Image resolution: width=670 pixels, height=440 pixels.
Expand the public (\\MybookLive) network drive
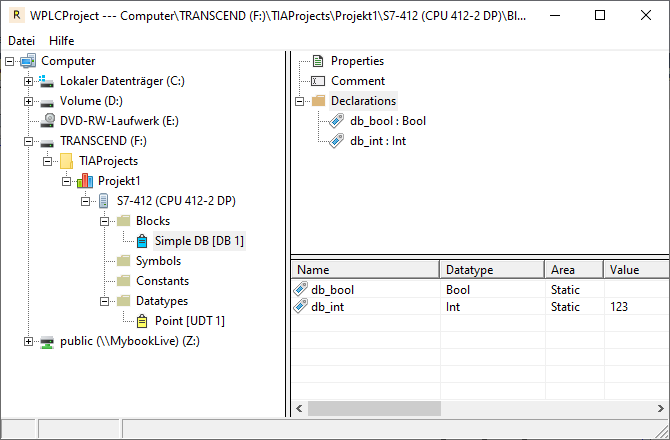tap(29, 341)
